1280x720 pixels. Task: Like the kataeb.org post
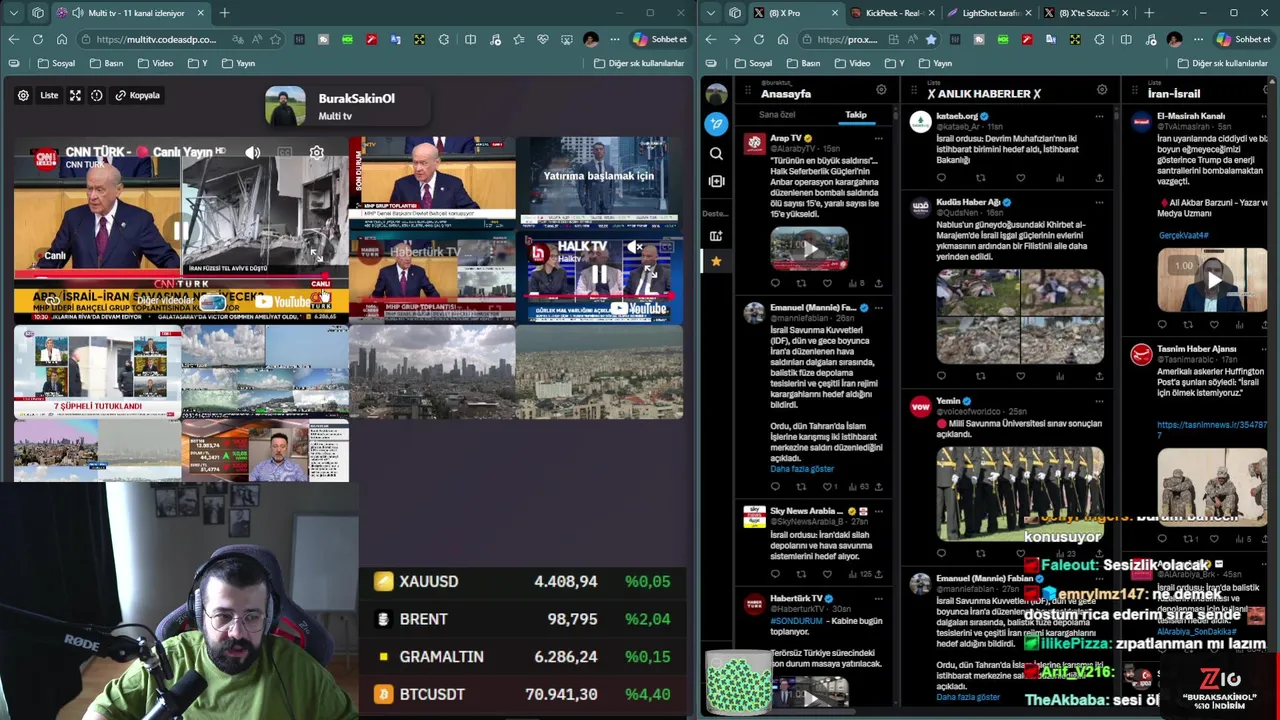(x=1020, y=178)
